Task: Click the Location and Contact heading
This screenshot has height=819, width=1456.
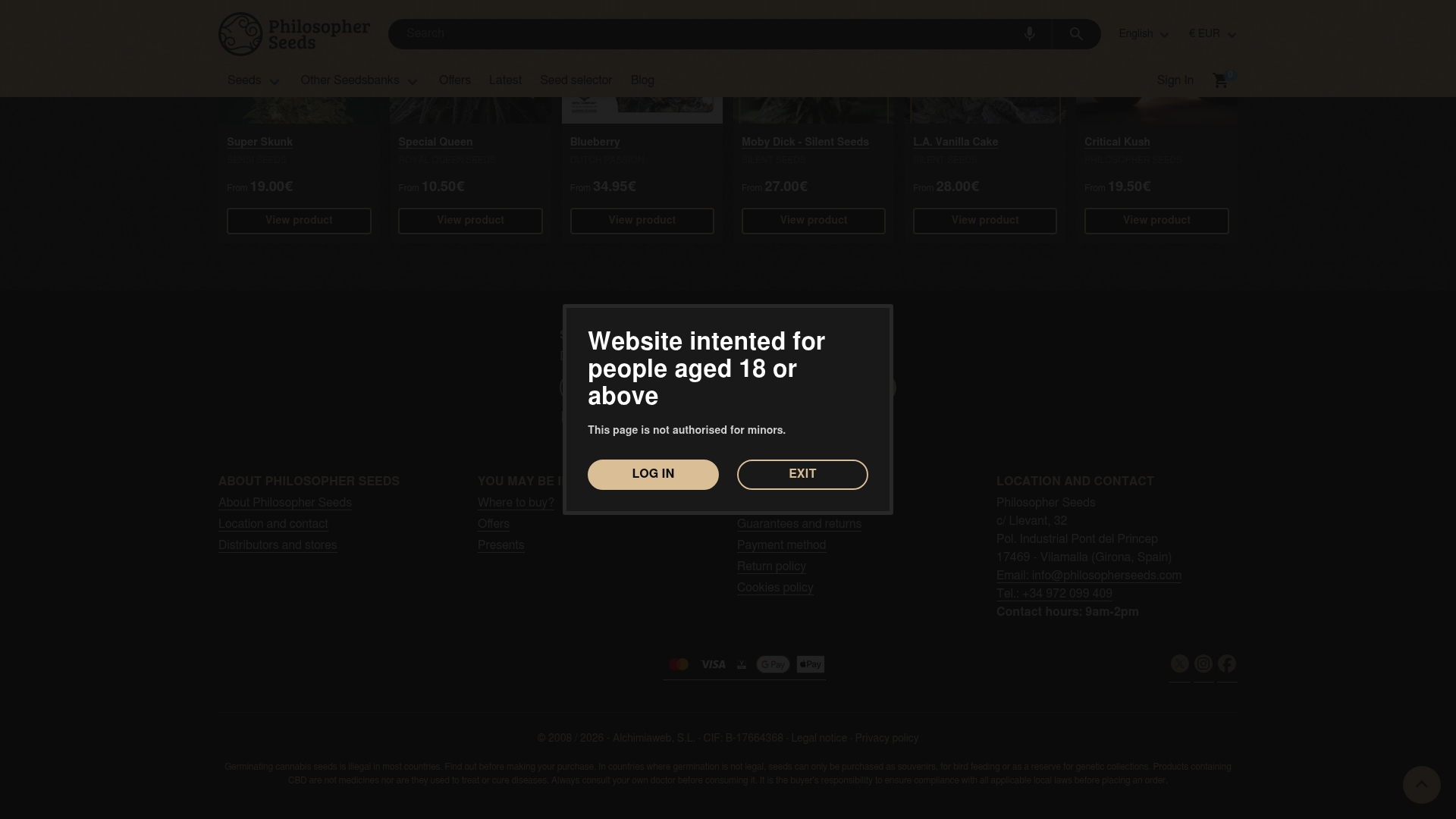Action: [1075, 482]
